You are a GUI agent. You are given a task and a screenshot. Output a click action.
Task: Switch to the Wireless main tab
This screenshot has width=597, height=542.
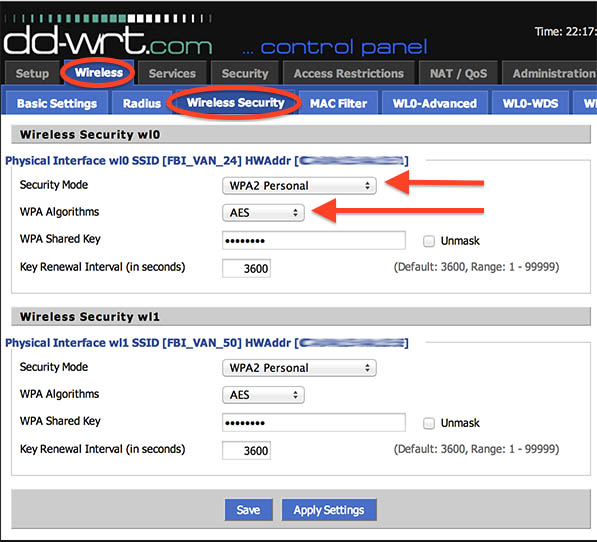(x=99, y=72)
